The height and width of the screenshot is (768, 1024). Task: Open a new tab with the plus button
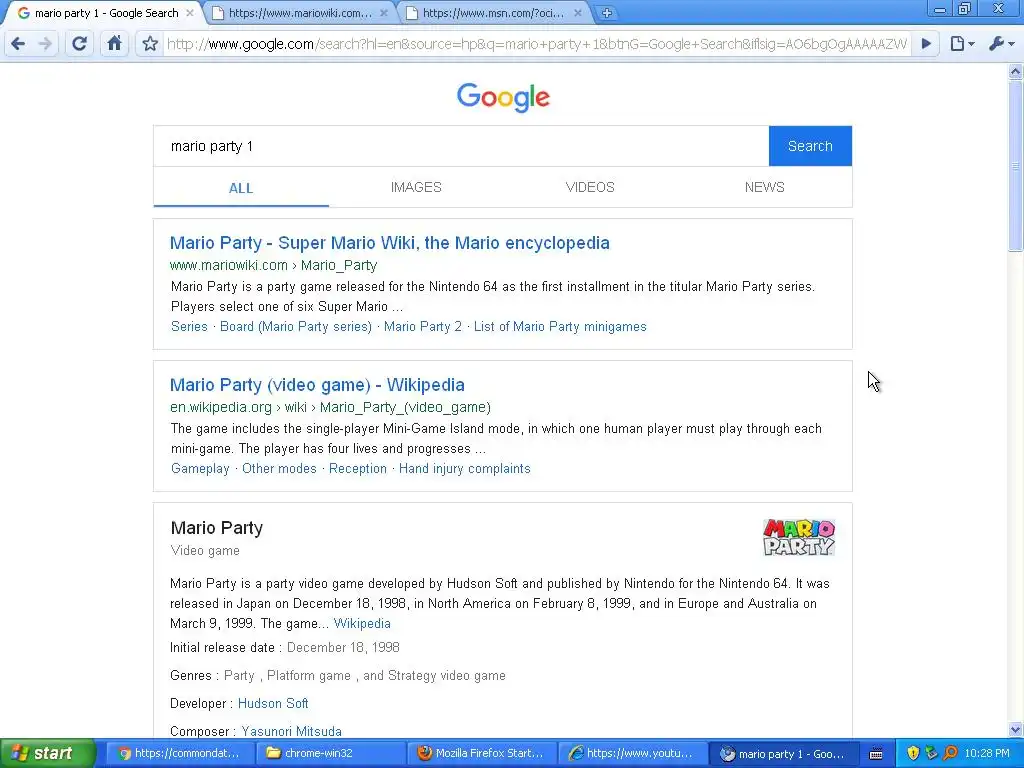[x=607, y=12]
